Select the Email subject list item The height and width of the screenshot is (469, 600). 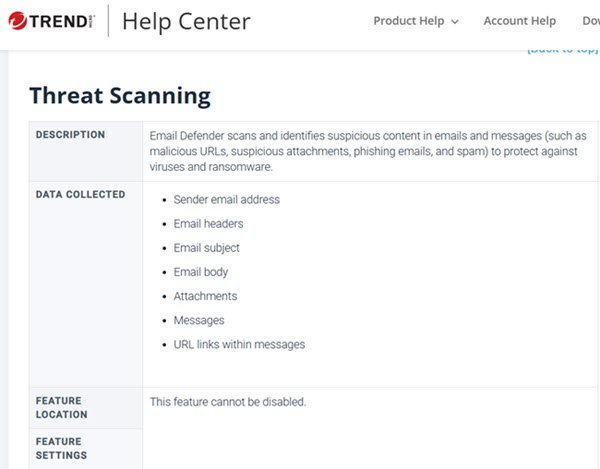click(x=206, y=248)
